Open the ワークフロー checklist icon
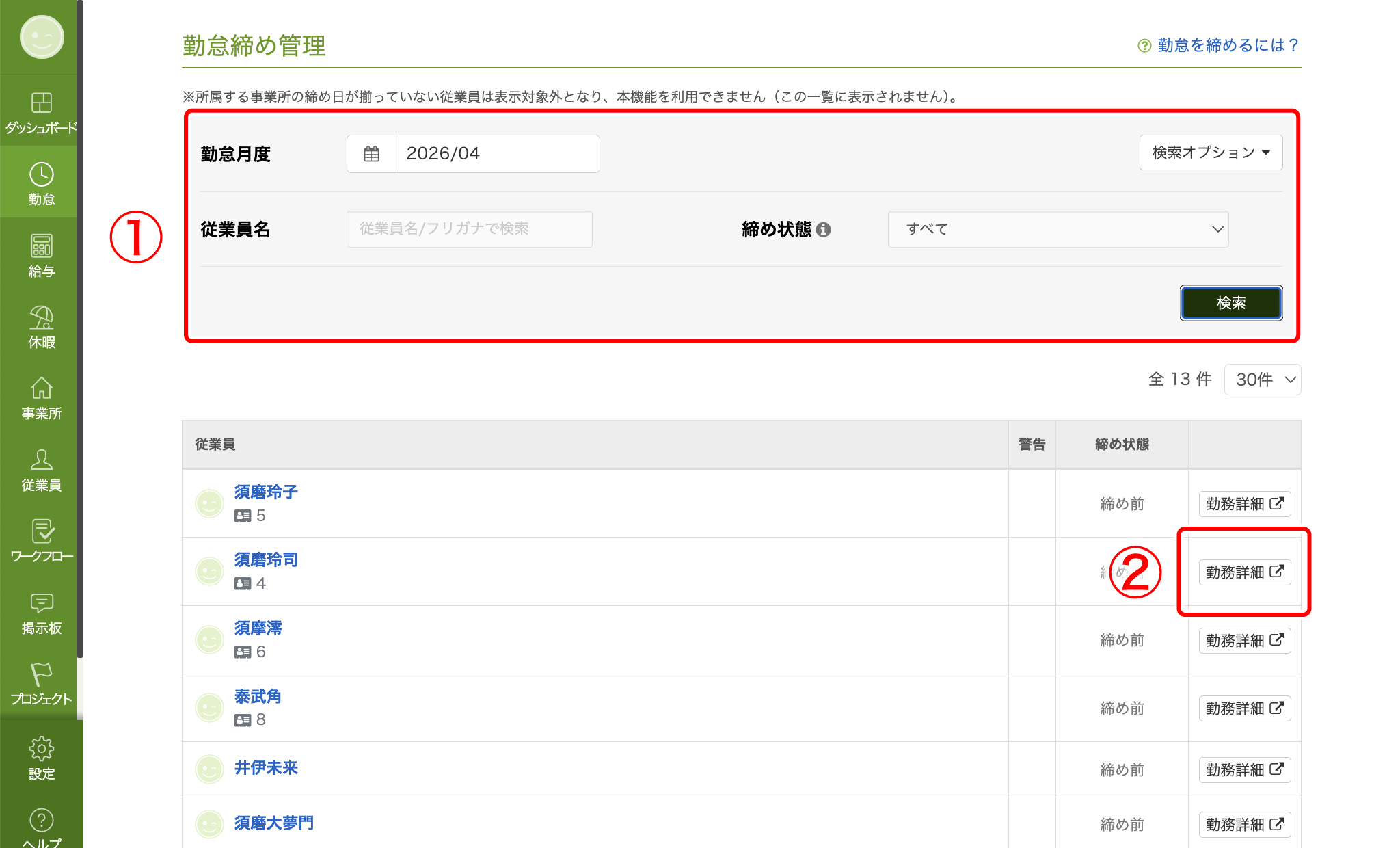This screenshot has height=848, width=1400. pos(41,531)
